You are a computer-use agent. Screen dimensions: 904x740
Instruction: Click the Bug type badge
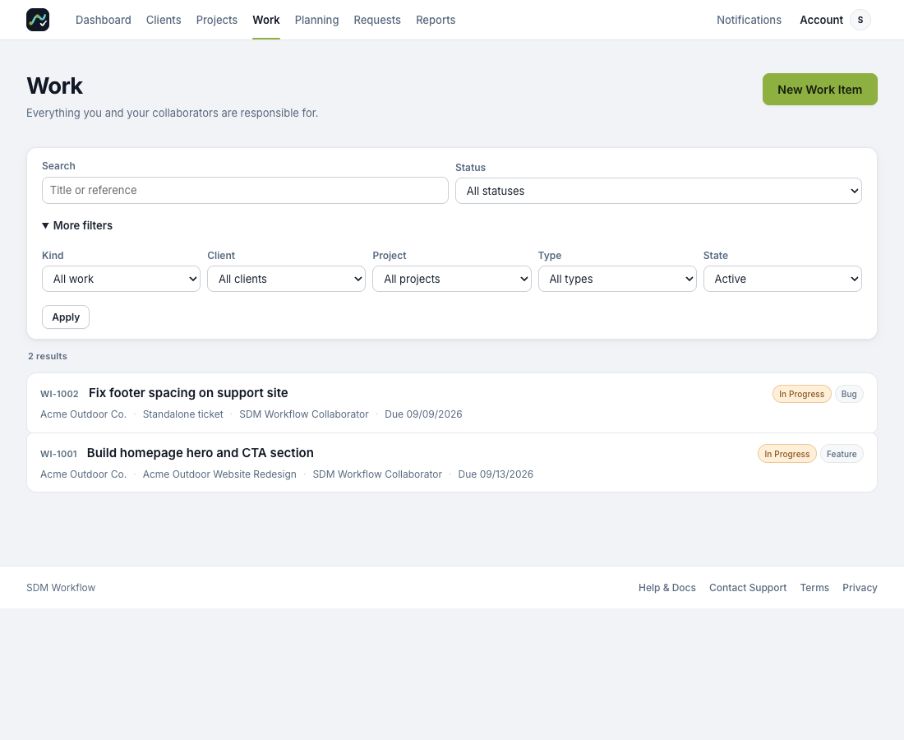pyautogui.click(x=849, y=394)
